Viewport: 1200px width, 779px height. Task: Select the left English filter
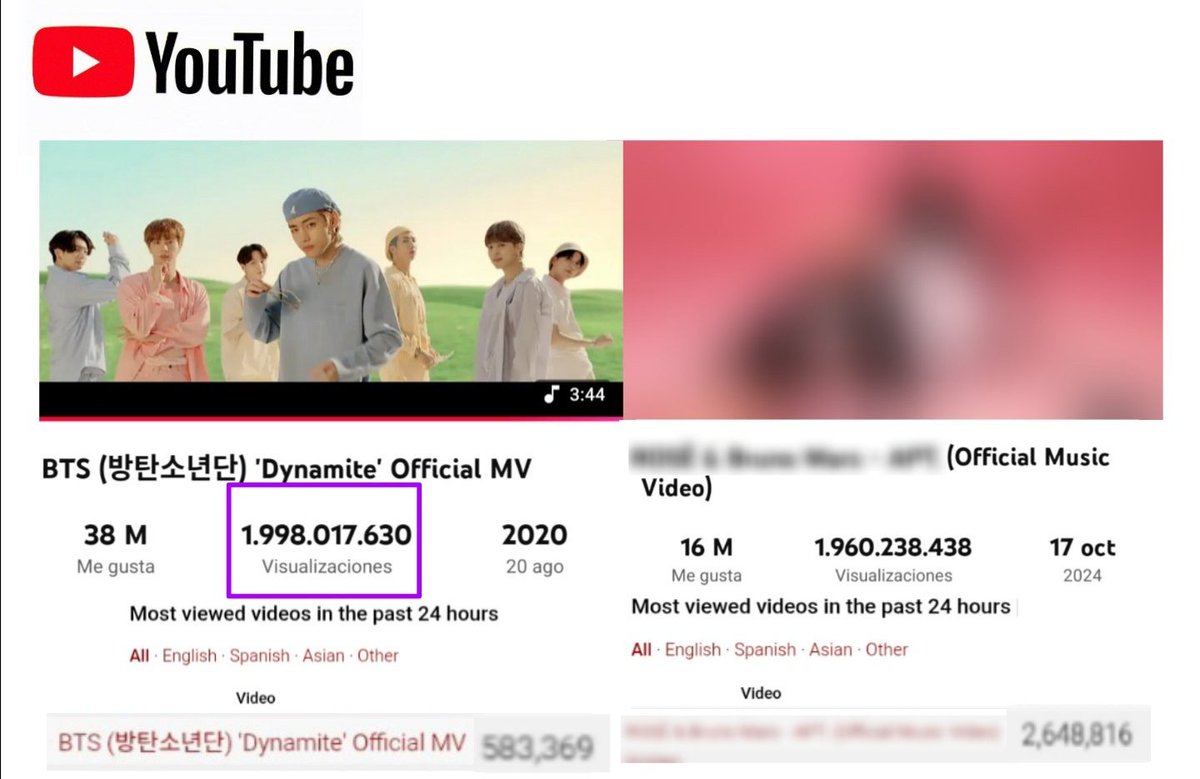[189, 656]
